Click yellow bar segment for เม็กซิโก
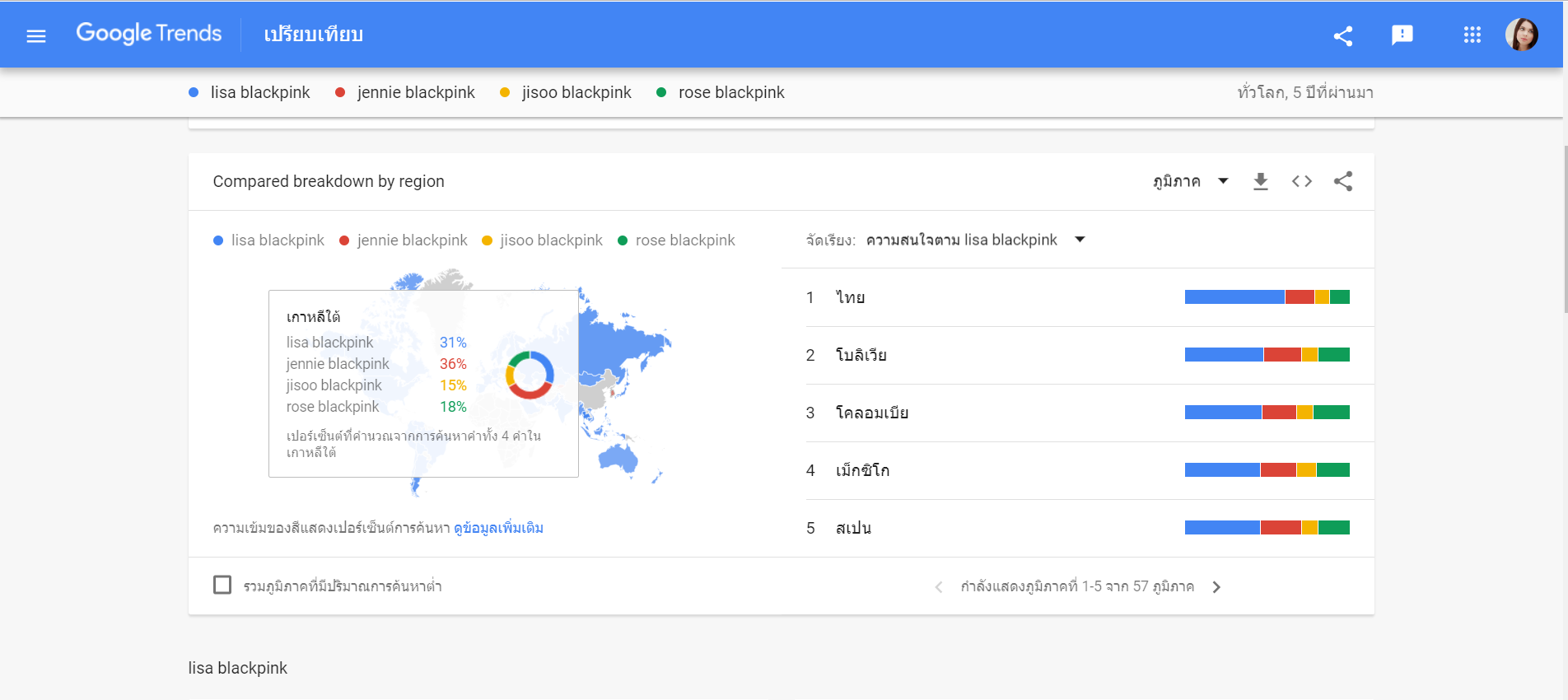1568x700 pixels. 1307,470
